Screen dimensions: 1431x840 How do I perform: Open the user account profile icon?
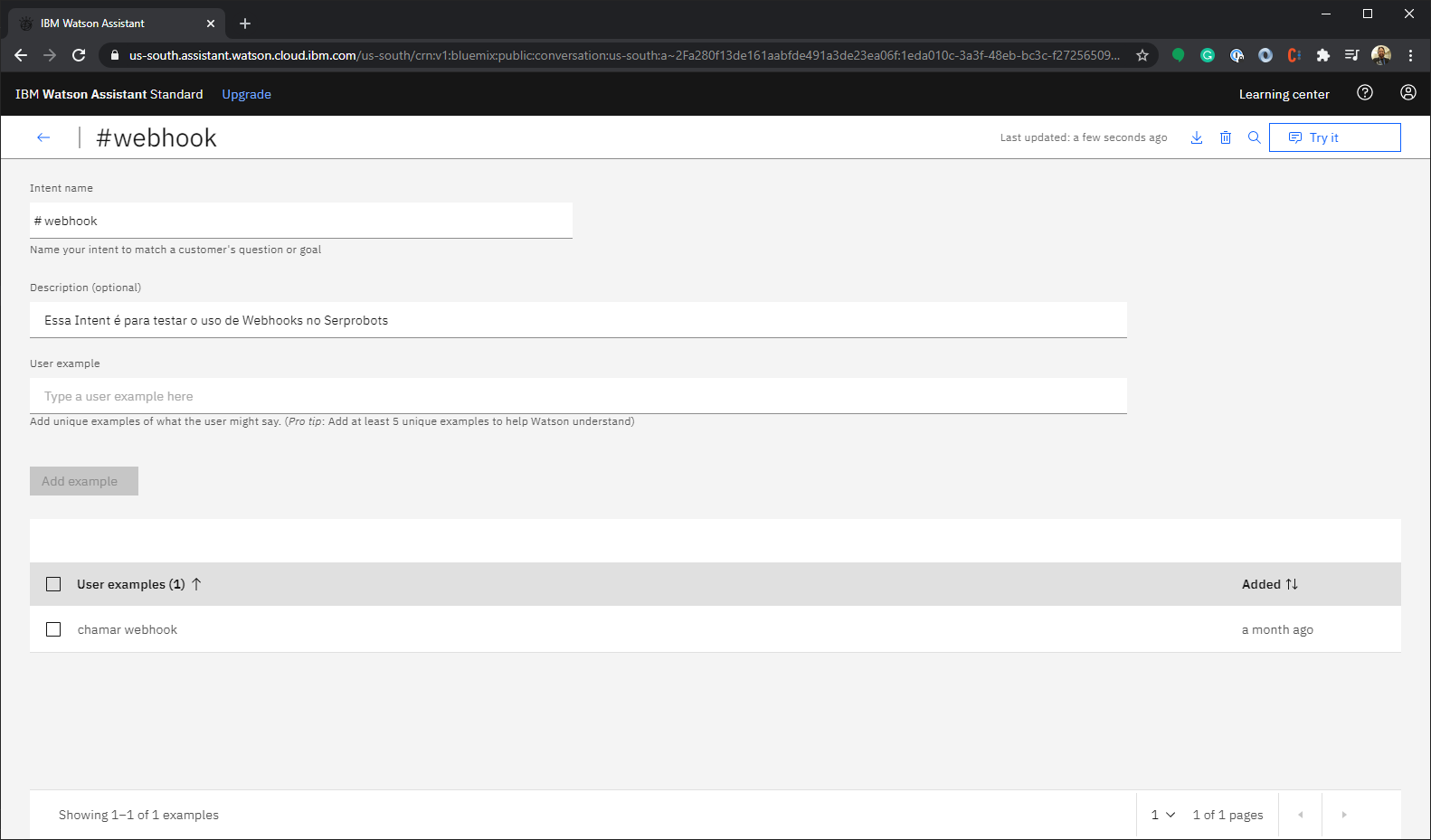(x=1408, y=92)
